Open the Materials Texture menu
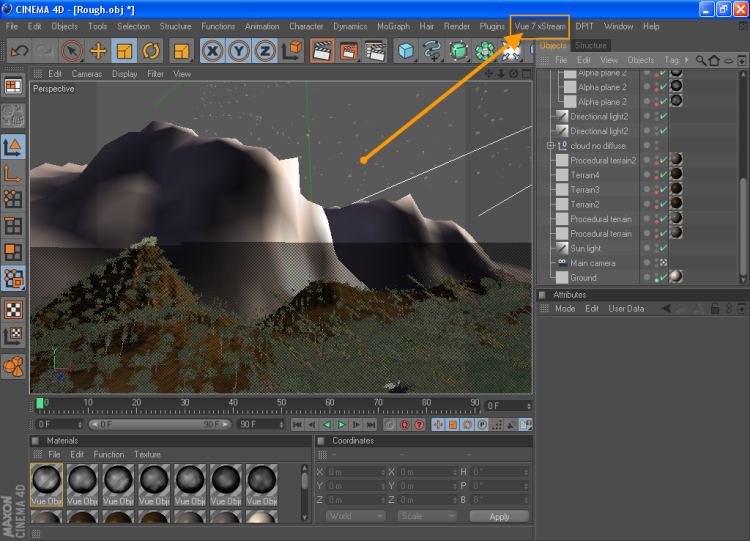The height and width of the screenshot is (541, 750). pyautogui.click(x=147, y=454)
